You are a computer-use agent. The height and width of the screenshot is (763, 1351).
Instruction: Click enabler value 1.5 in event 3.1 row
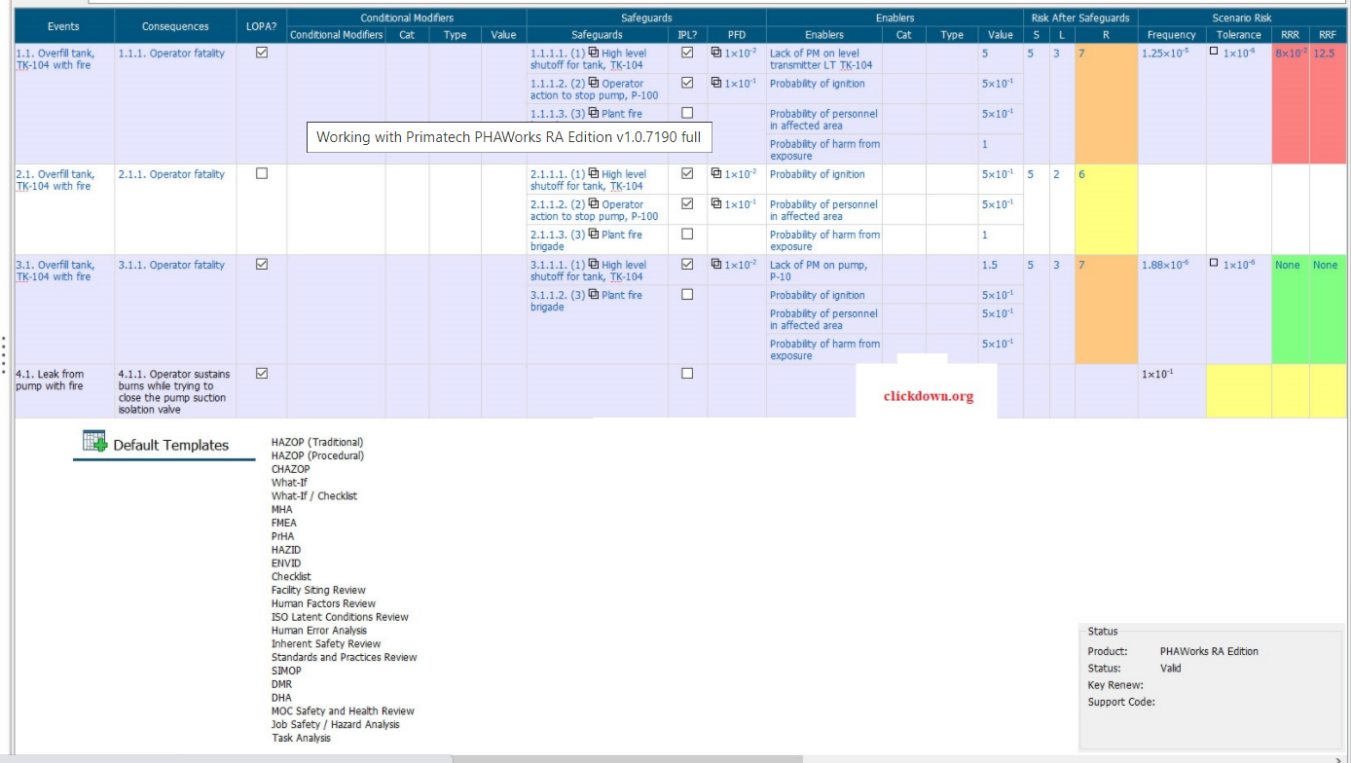990,265
